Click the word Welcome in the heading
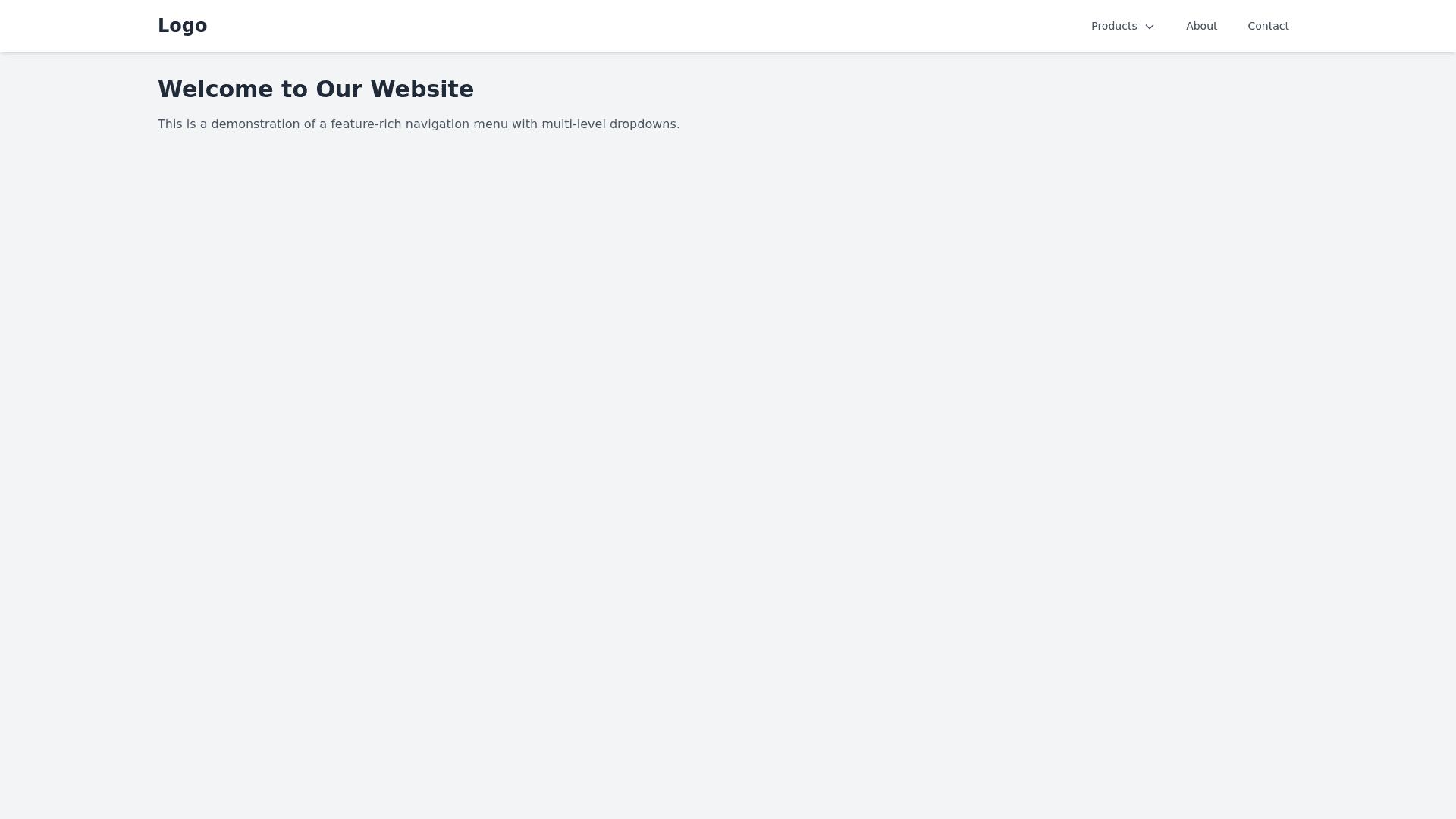The height and width of the screenshot is (819, 1456). click(x=215, y=89)
